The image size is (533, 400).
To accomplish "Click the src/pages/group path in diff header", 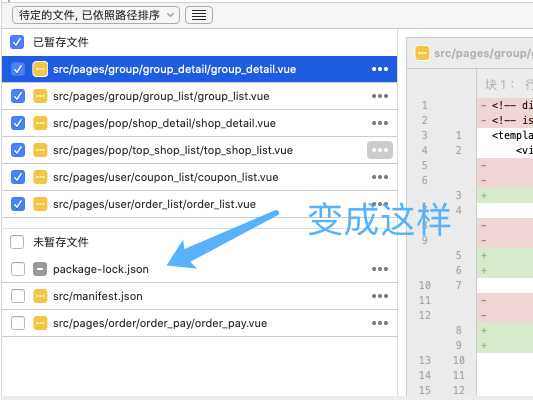I will [483, 53].
